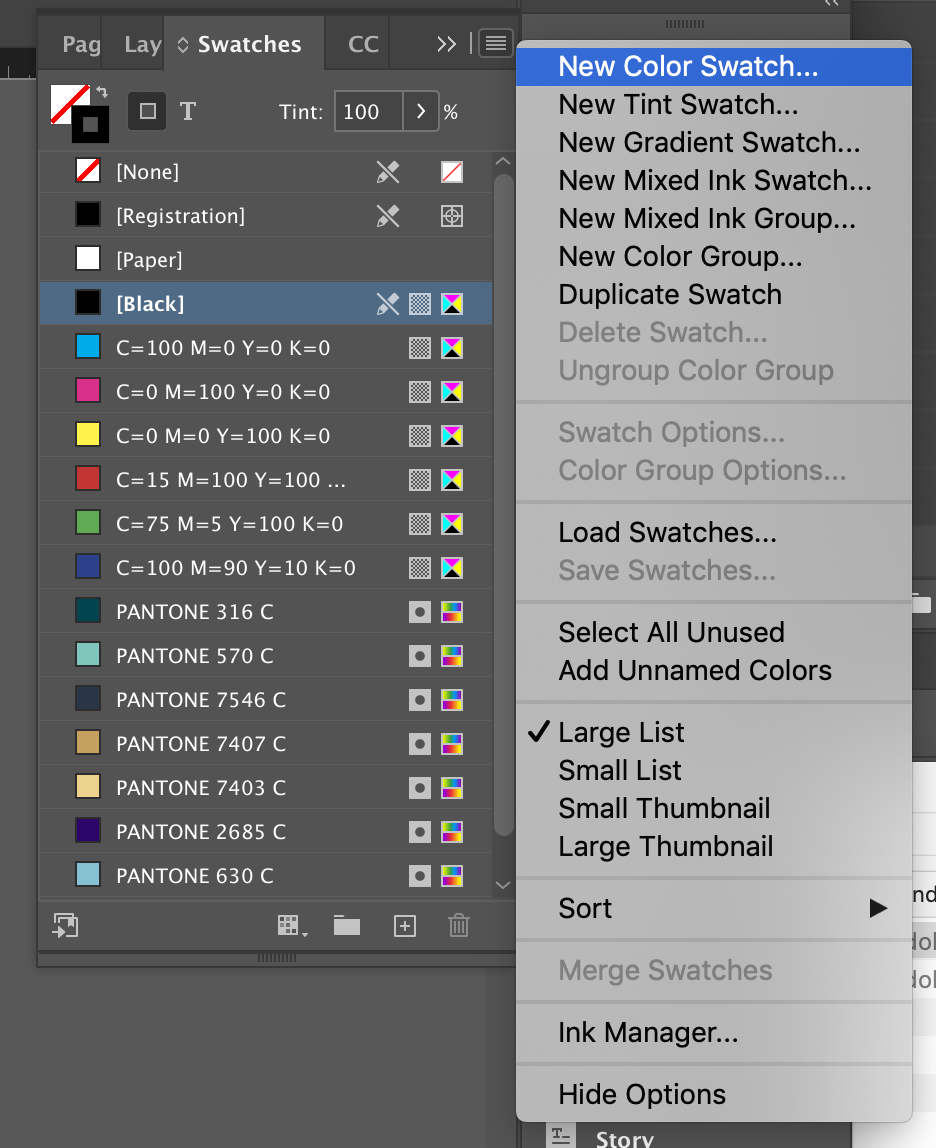Click the Tint percentage input field
Viewport: 936px width, 1148px height.
click(x=368, y=112)
